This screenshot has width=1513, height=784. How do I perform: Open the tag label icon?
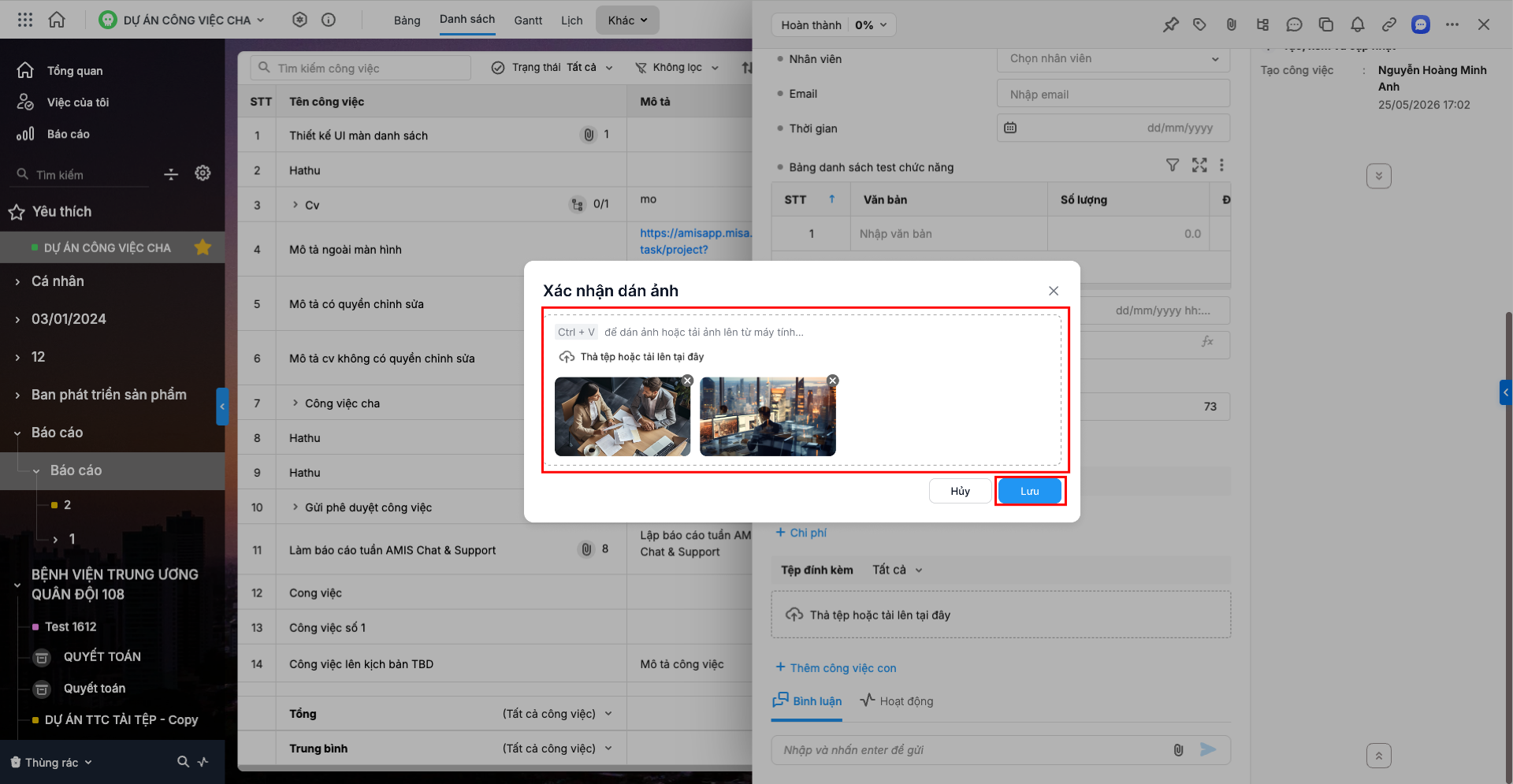coord(1199,24)
